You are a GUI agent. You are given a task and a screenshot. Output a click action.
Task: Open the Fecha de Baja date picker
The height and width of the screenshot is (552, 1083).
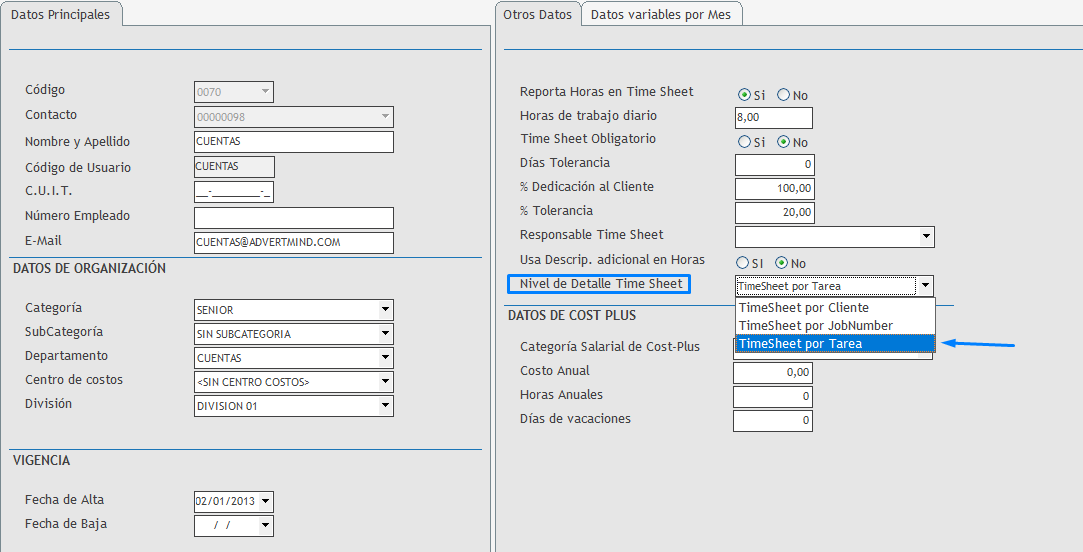pos(265,526)
